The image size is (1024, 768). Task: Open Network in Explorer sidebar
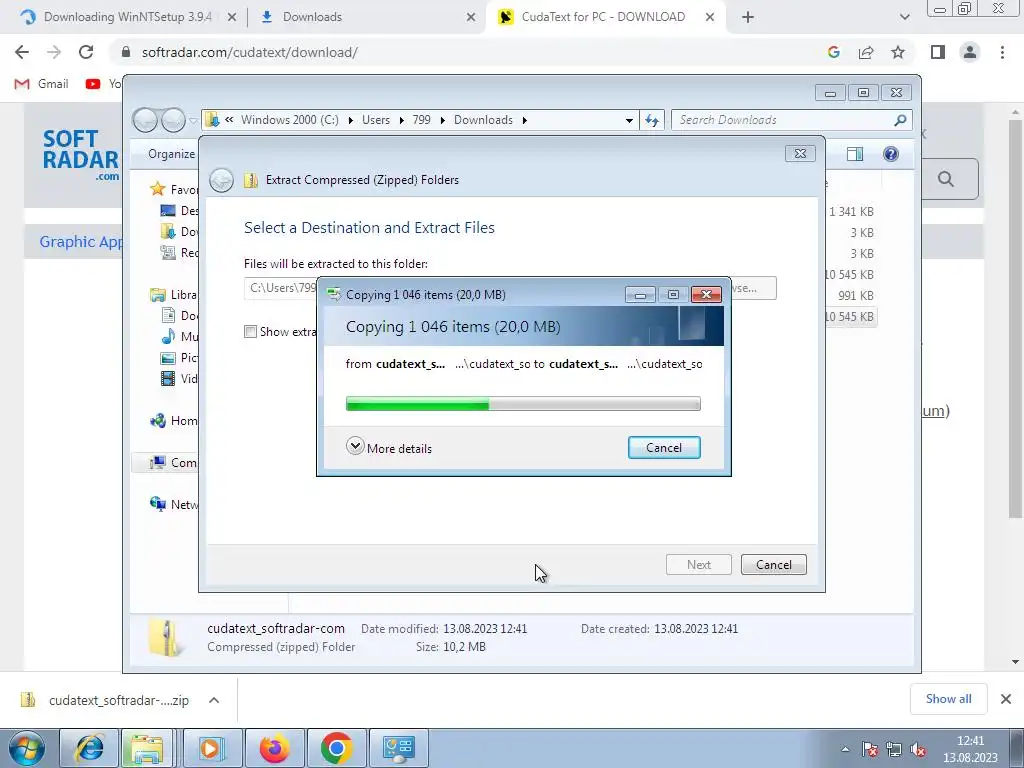174,504
